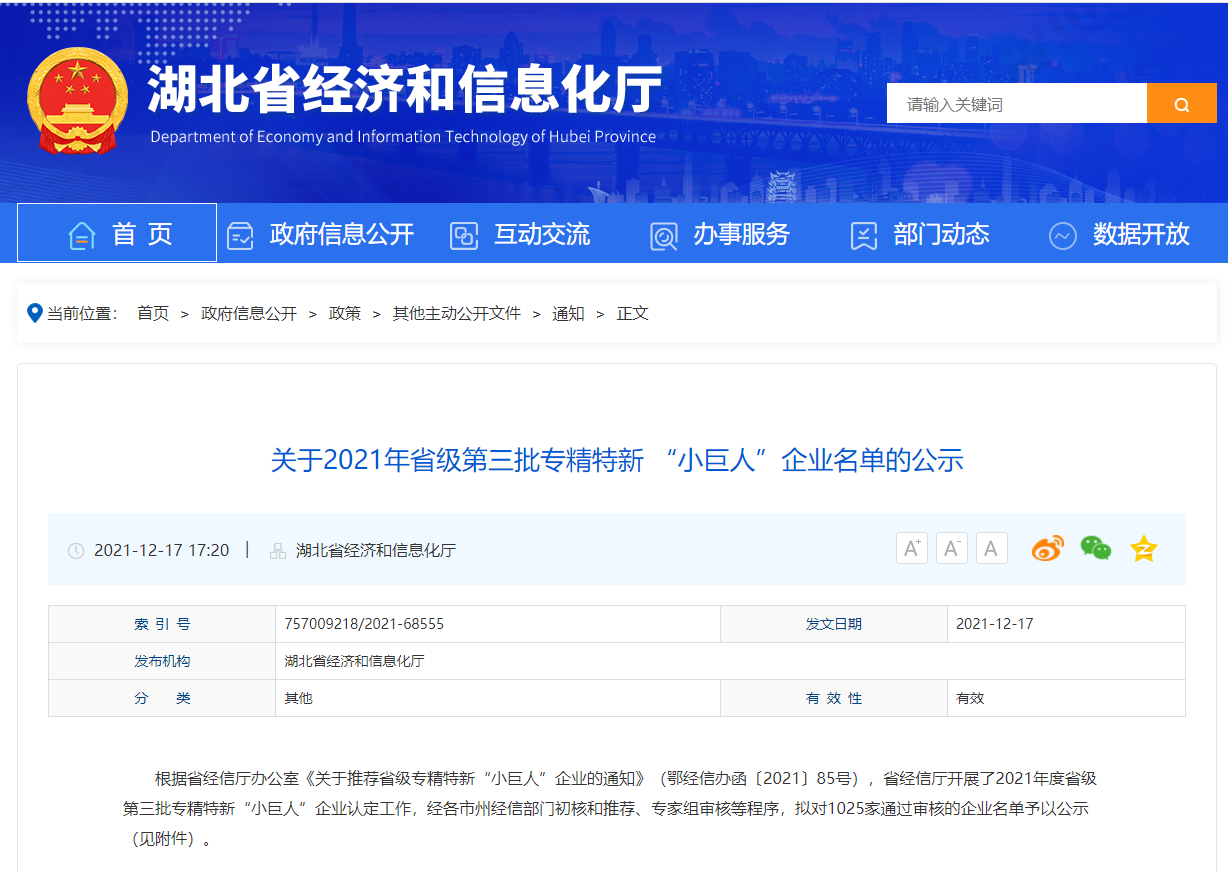Select the 互动交流 navigation tab

[x=540, y=236]
